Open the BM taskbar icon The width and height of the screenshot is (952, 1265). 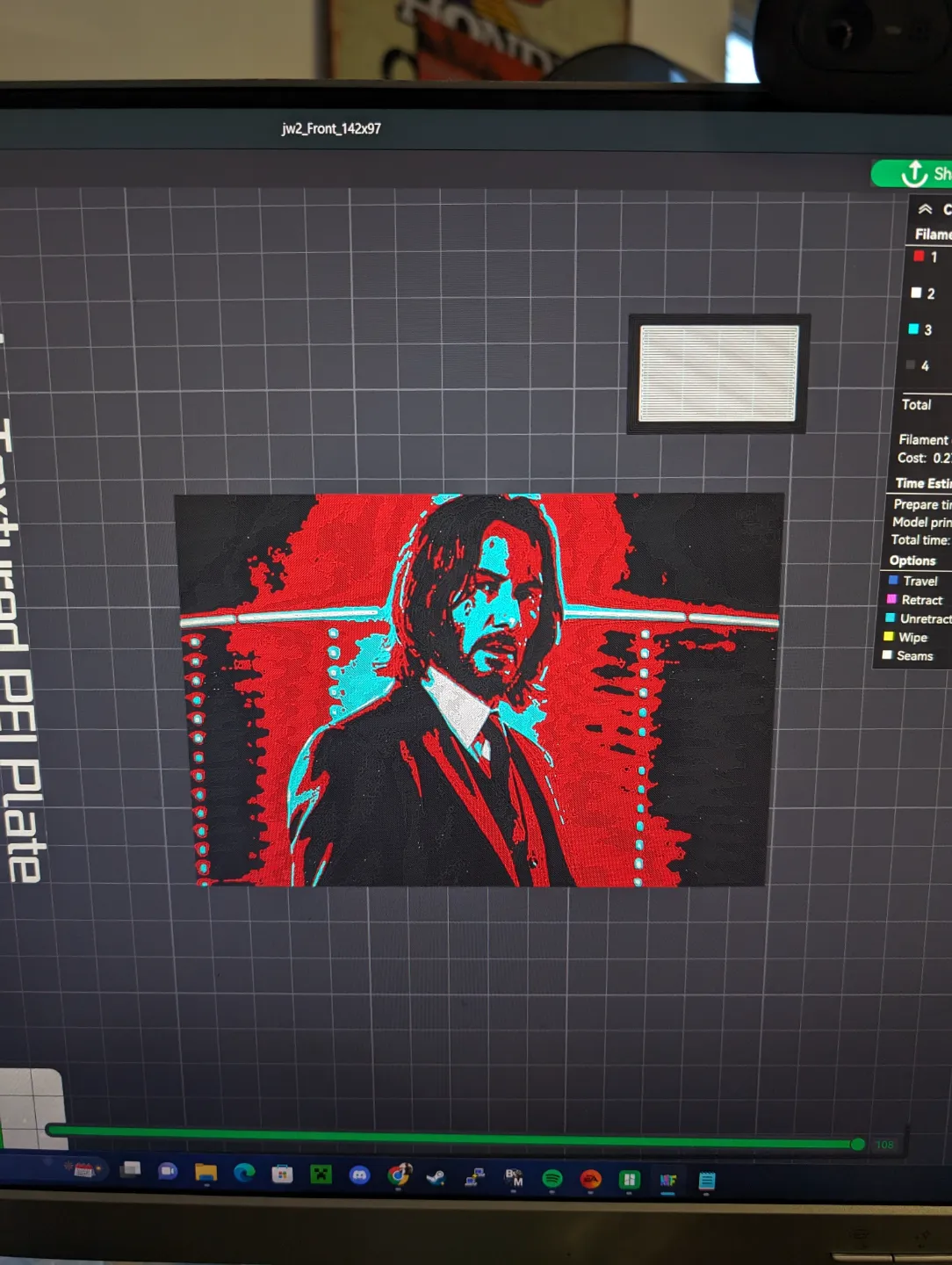[514, 1178]
